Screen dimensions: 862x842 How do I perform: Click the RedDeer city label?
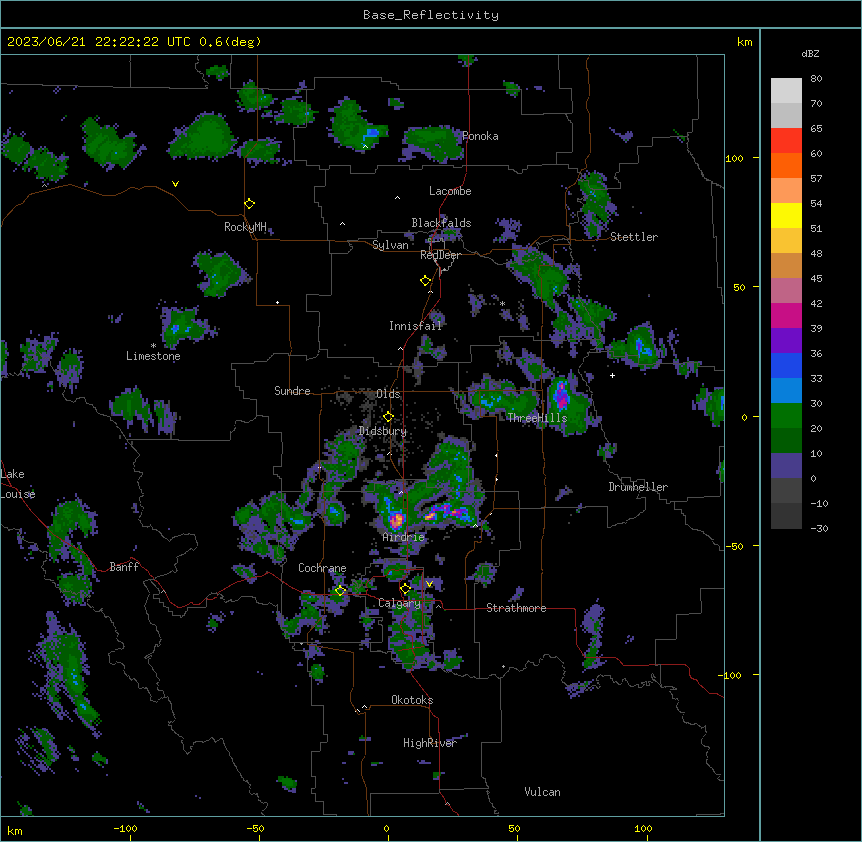point(440,255)
